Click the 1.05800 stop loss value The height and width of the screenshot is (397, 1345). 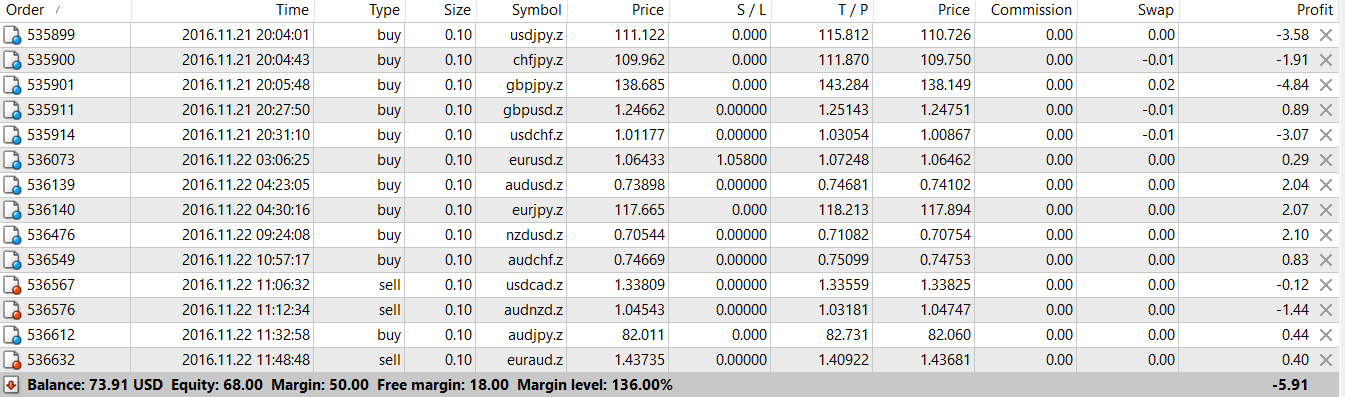[743, 160]
